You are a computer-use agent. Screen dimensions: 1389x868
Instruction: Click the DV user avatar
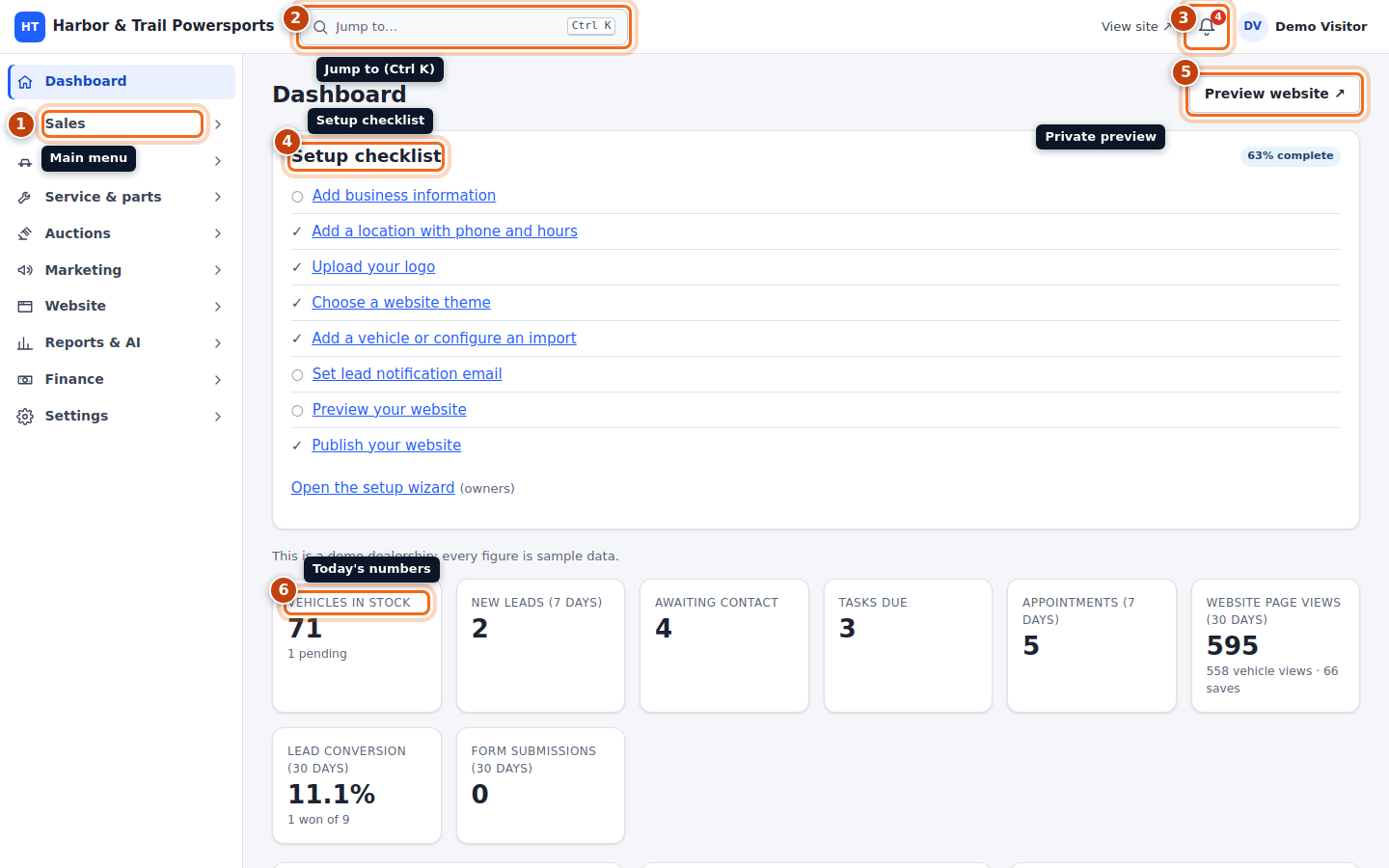tap(1252, 27)
